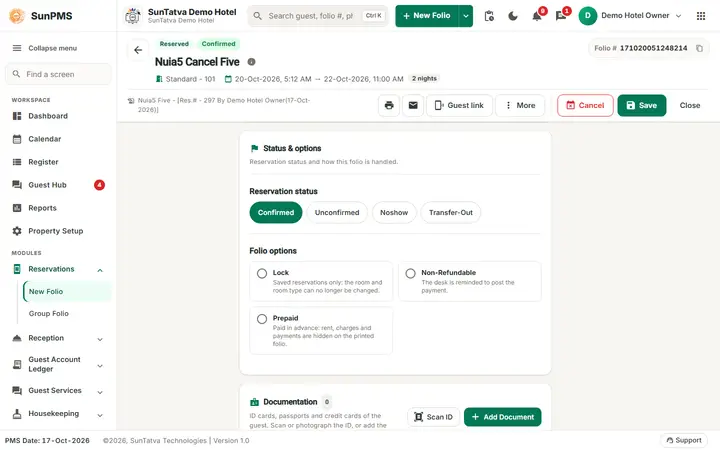
Task: Open the New Folio dropdown arrow
Action: 466,16
